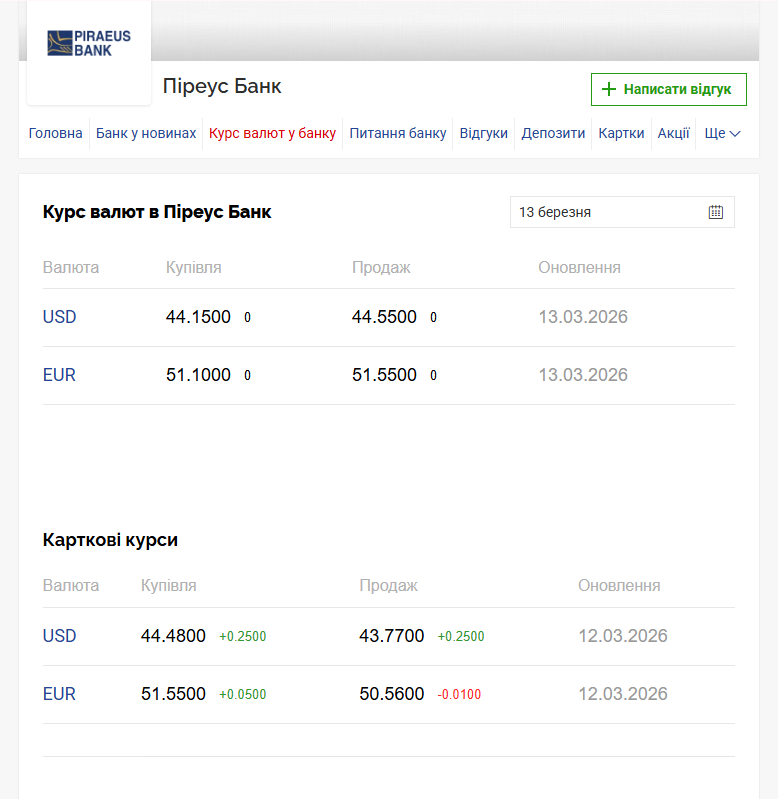This screenshot has width=778, height=799.
Task: Open the "Банк у новинах" tab
Action: [146, 133]
